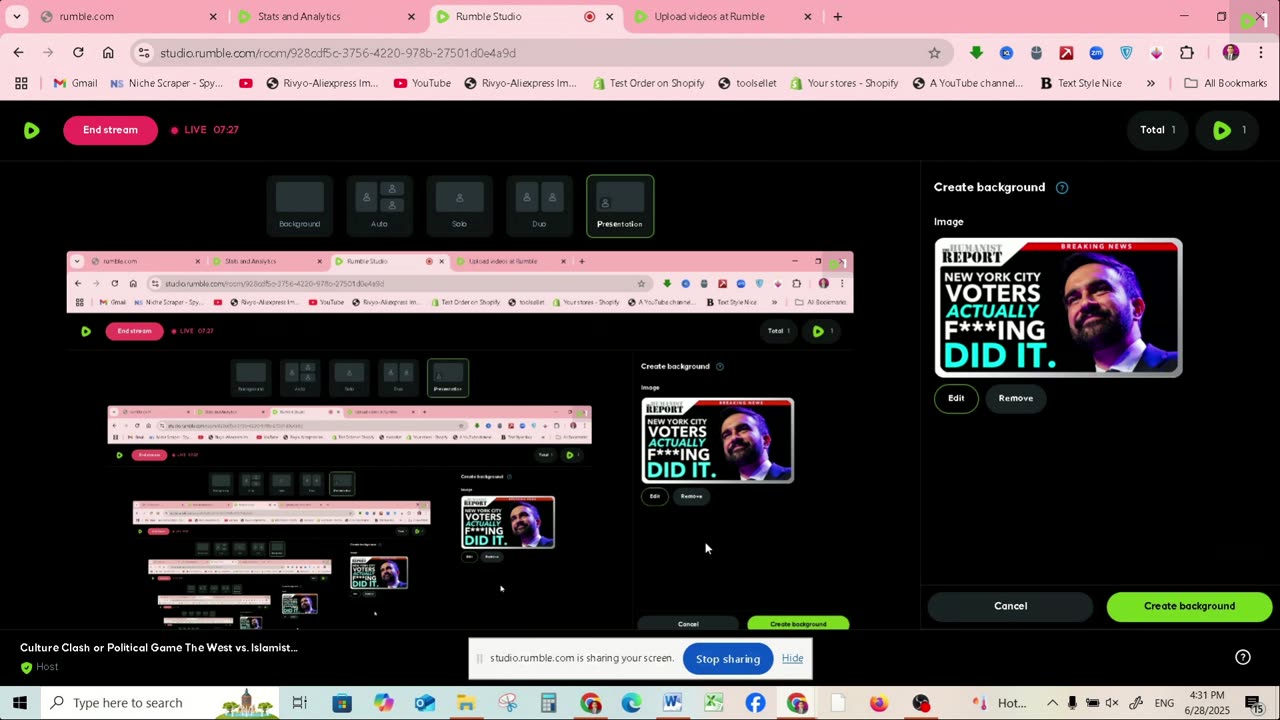Click the Type here to search box
The image size is (1280, 720).
160,703
